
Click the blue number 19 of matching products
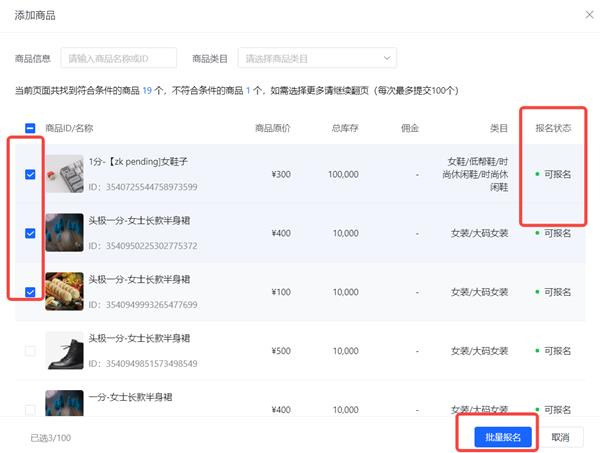(x=147, y=91)
